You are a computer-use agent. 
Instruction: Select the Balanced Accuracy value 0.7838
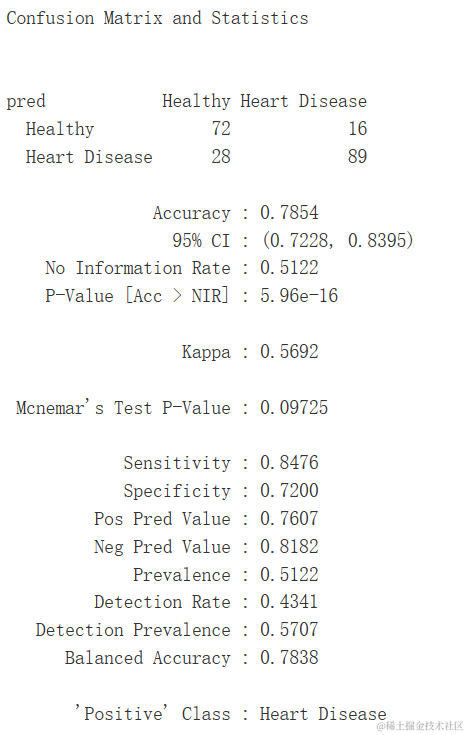[289, 658]
